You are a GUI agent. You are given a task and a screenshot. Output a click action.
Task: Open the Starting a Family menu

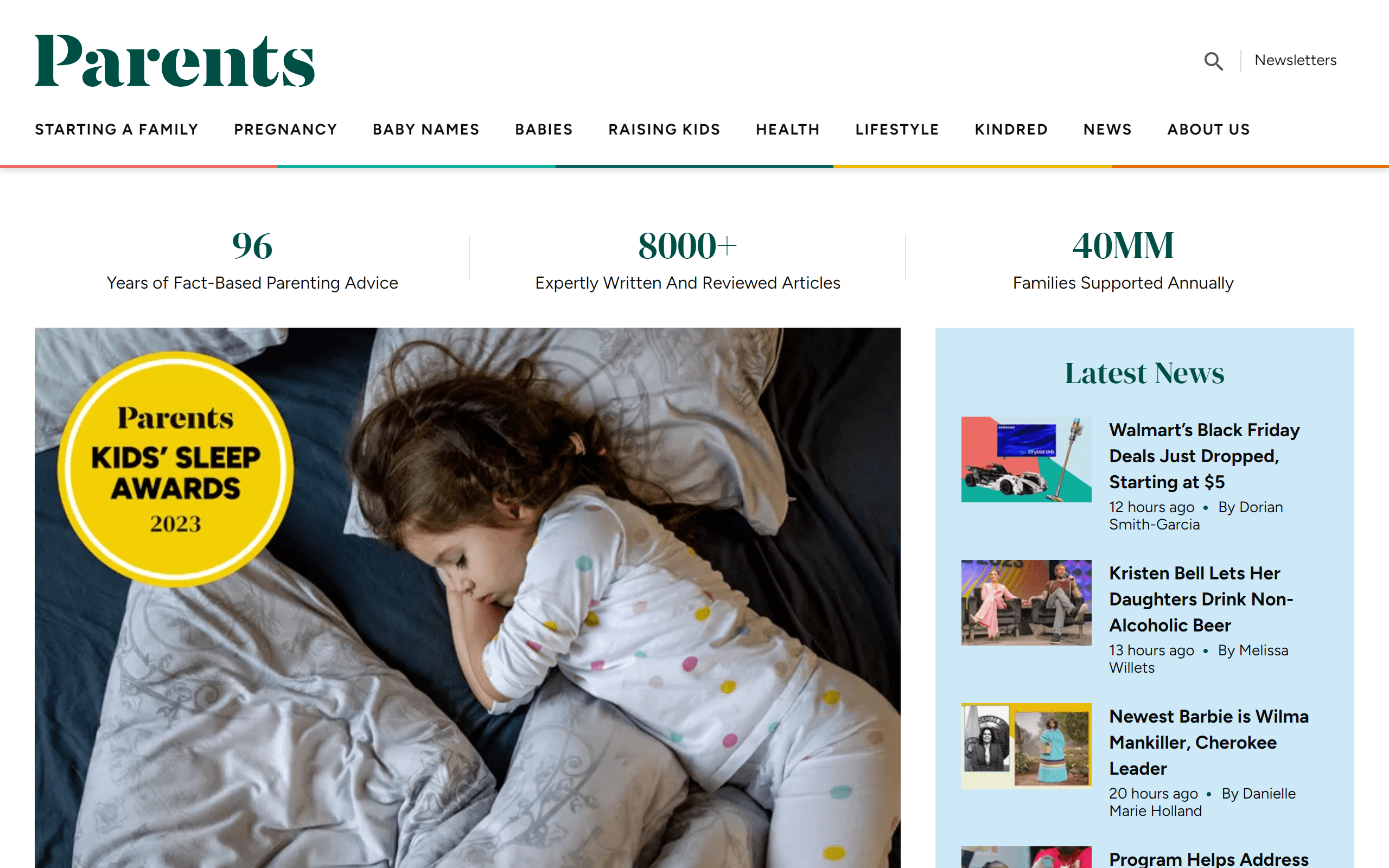117,129
